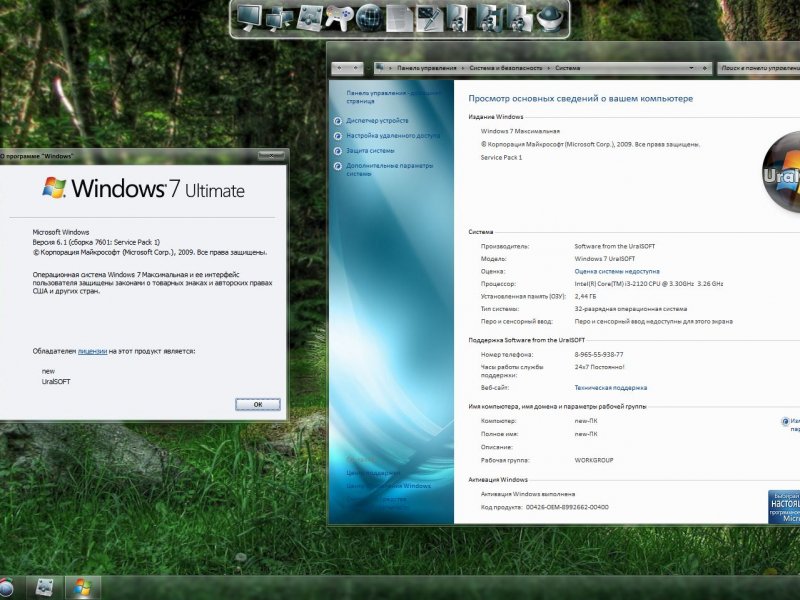Open the third user folder icon in dock

[x=519, y=19]
